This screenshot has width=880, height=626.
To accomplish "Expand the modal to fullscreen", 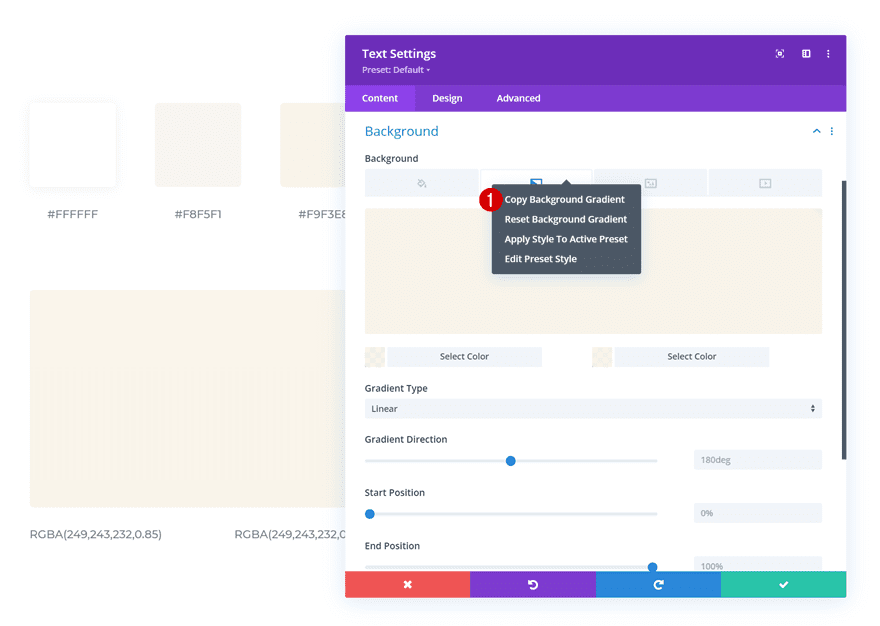I will pyautogui.click(x=779, y=53).
